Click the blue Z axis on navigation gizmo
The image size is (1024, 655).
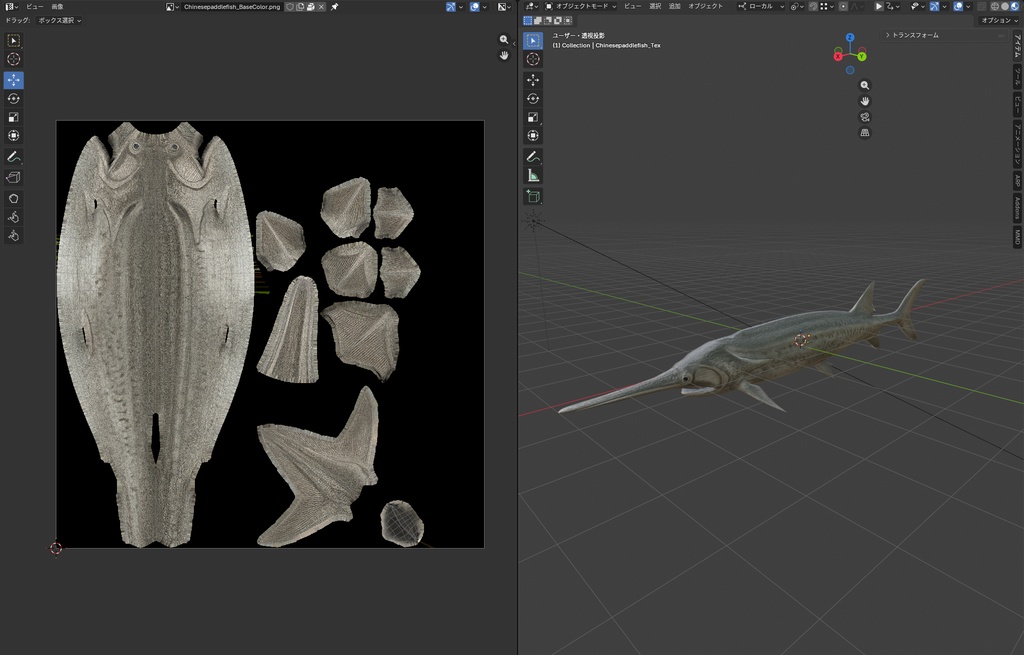tap(850, 38)
